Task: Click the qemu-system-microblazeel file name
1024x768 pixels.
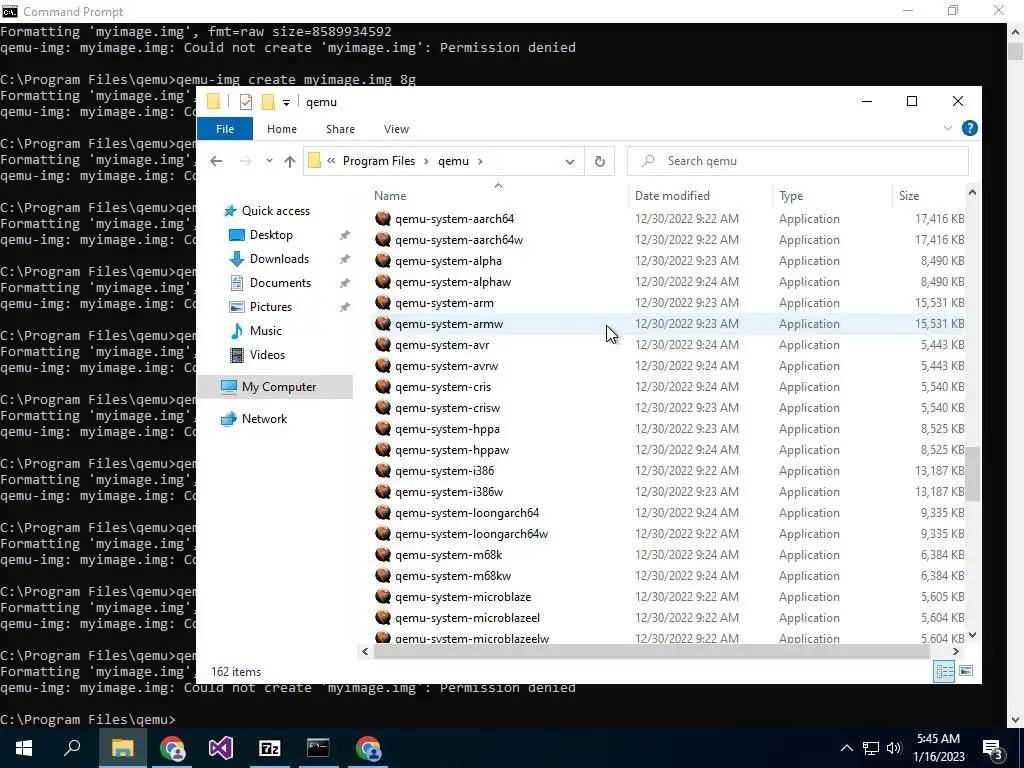Action: click(x=468, y=617)
